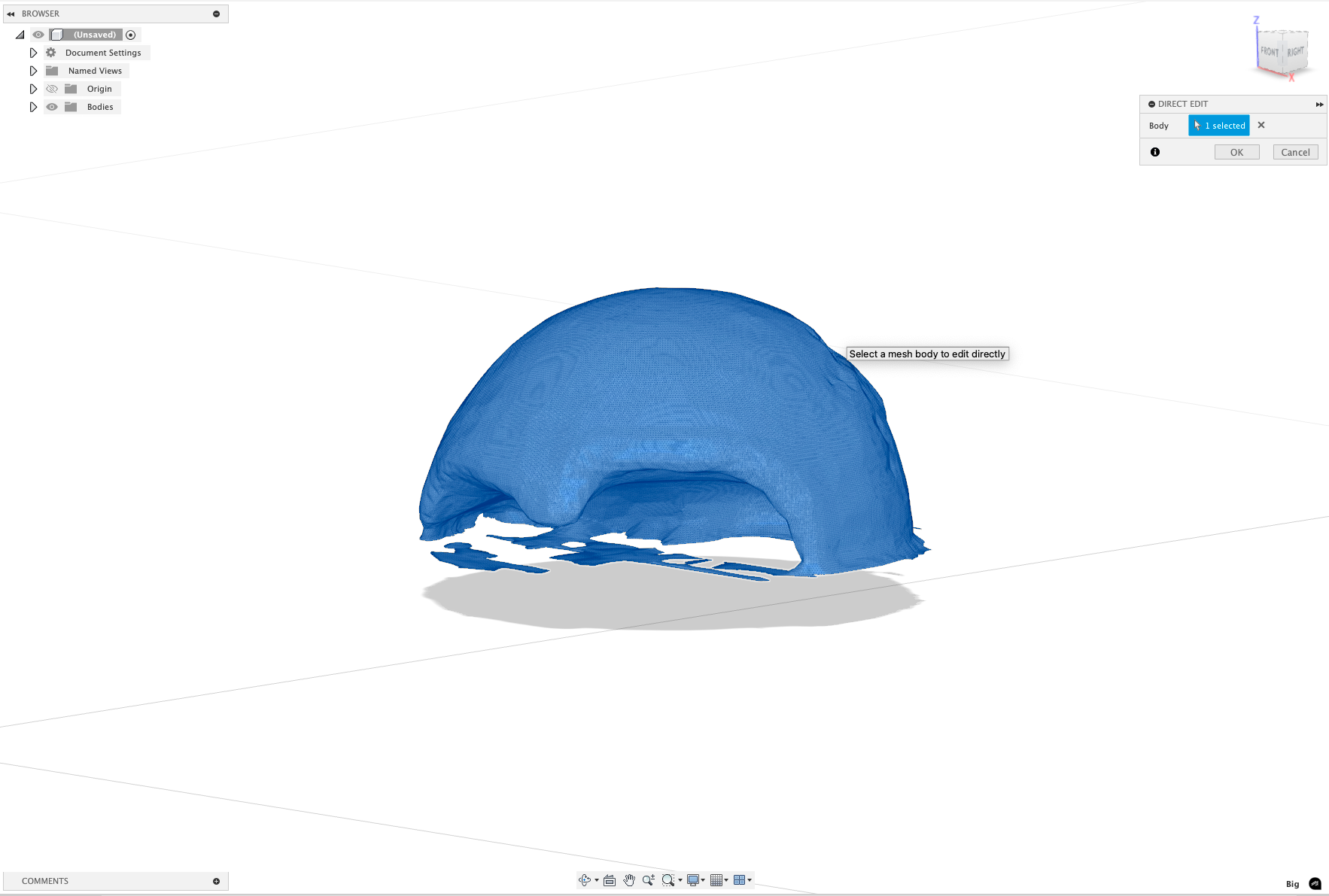Image resolution: width=1329 pixels, height=896 pixels.
Task: Click the DIRECT EDIT dialog title
Action: (x=1183, y=104)
